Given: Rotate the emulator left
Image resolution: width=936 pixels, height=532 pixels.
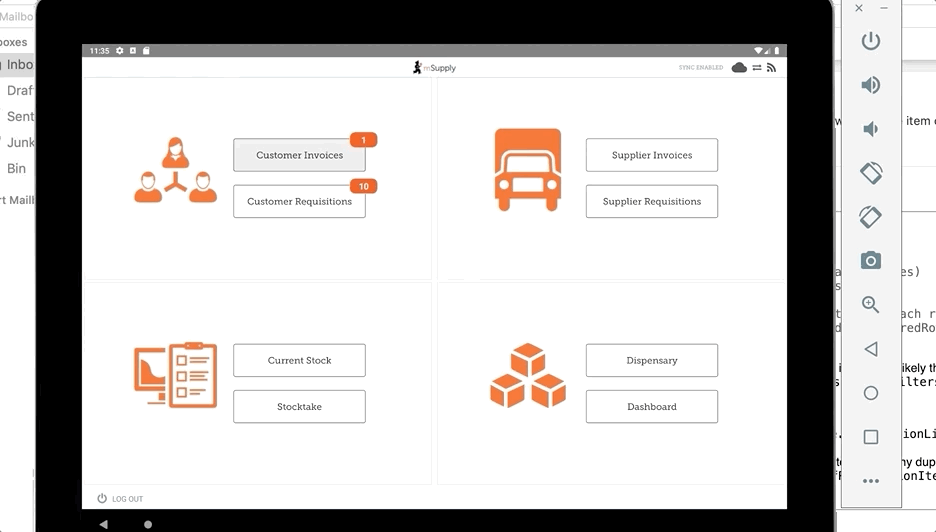Looking at the screenshot, I should tap(871, 173).
